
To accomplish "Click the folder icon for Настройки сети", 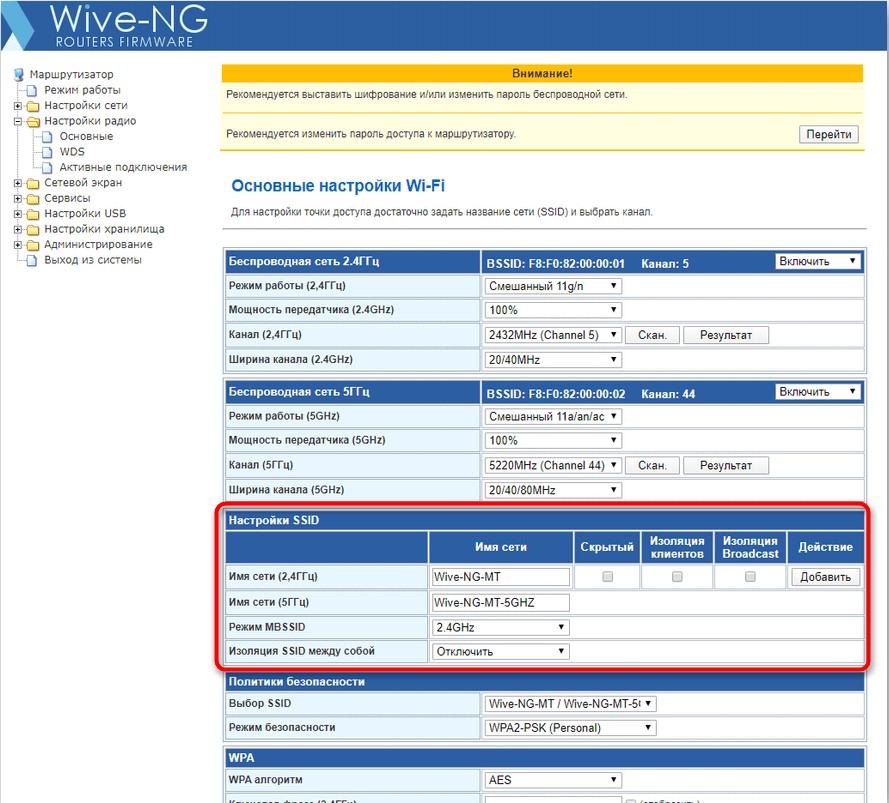I will pyautogui.click(x=33, y=106).
